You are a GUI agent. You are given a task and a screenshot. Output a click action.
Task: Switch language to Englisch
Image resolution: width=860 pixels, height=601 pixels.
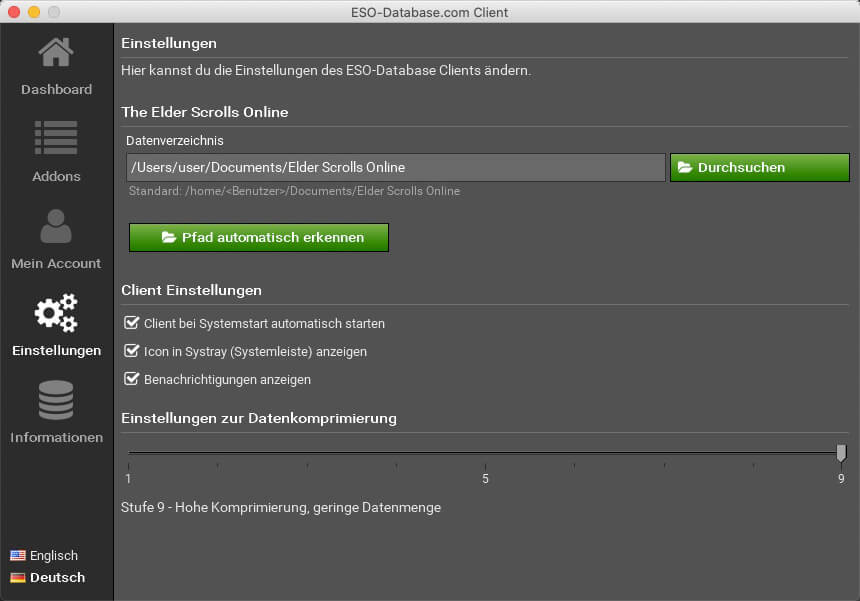pos(54,555)
